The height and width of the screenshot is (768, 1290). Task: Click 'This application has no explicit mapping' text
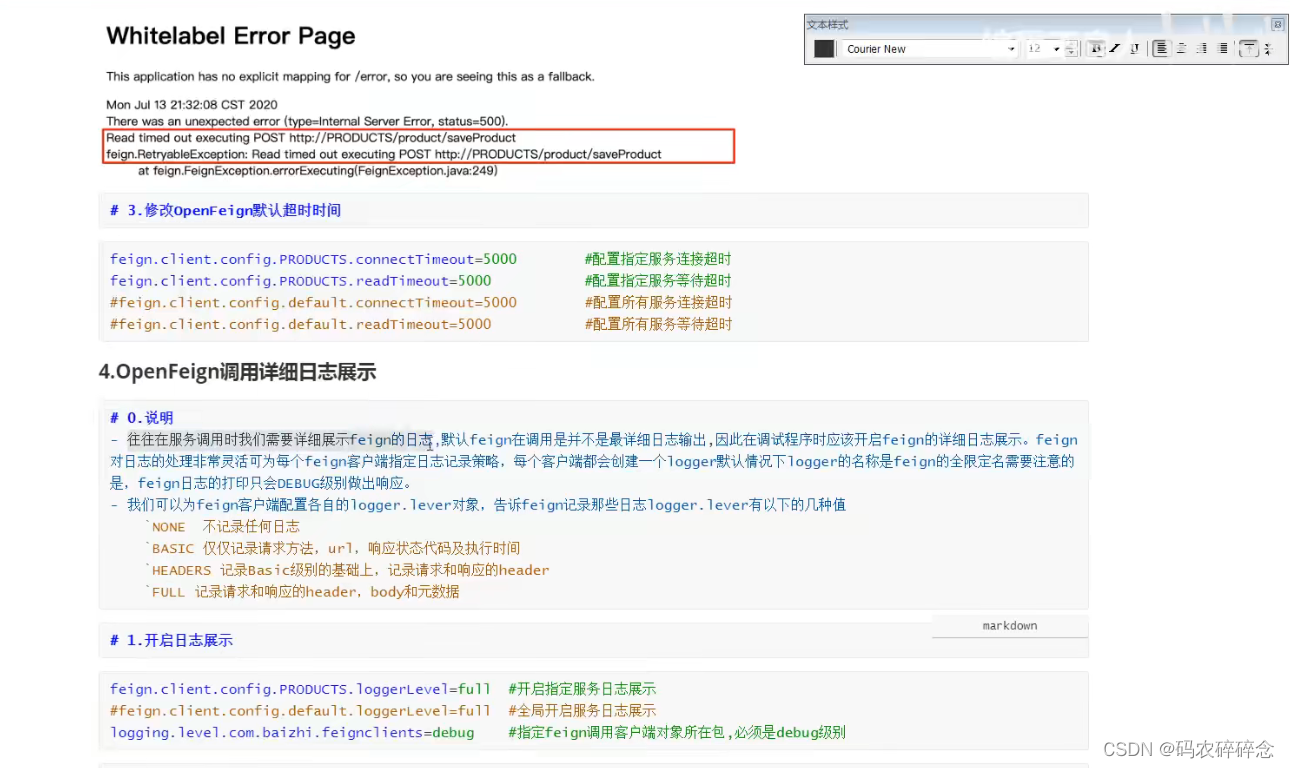pos(350,76)
